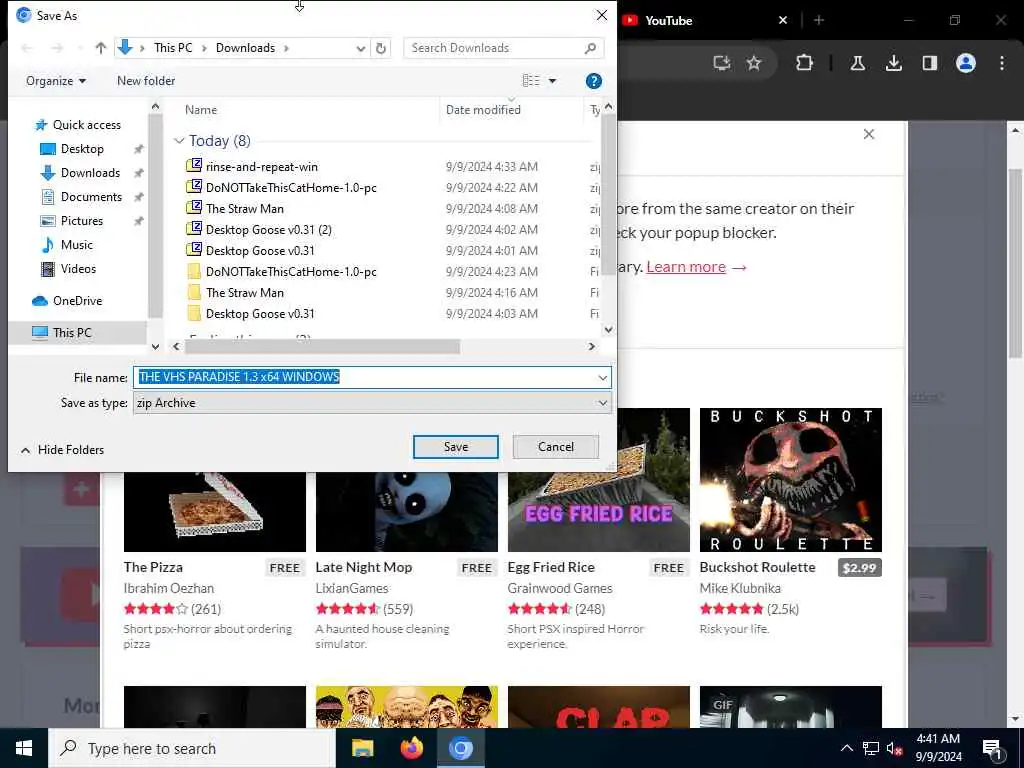1024x768 pixels.
Task: Select Videos in navigation pane
Action: click(x=78, y=268)
